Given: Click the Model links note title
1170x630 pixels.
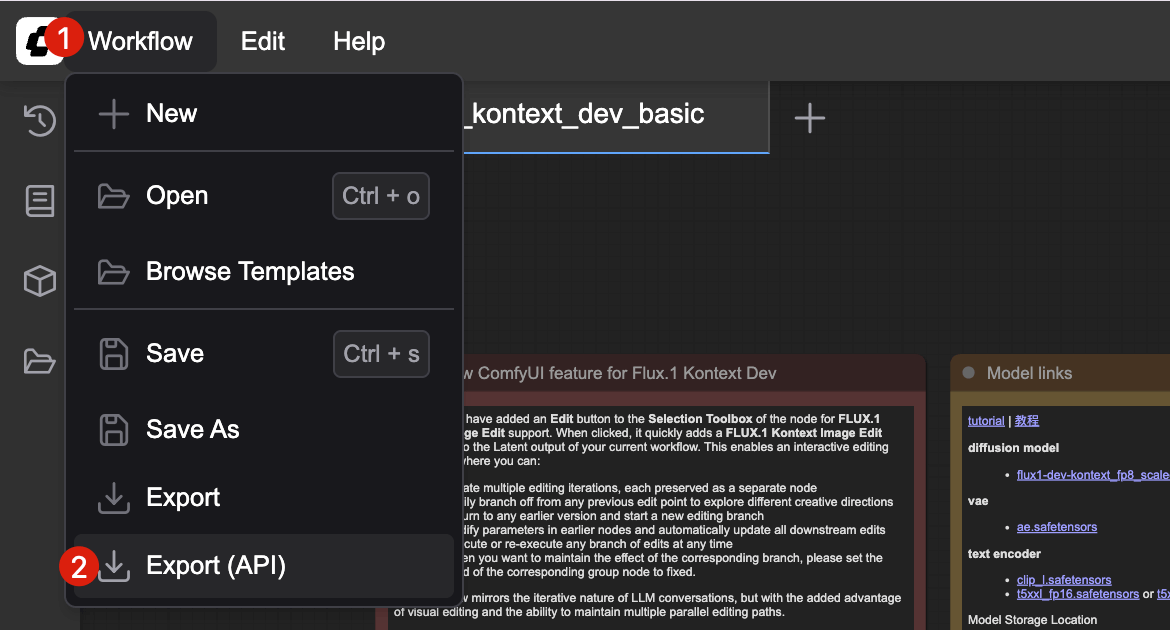Looking at the screenshot, I should point(1029,373).
